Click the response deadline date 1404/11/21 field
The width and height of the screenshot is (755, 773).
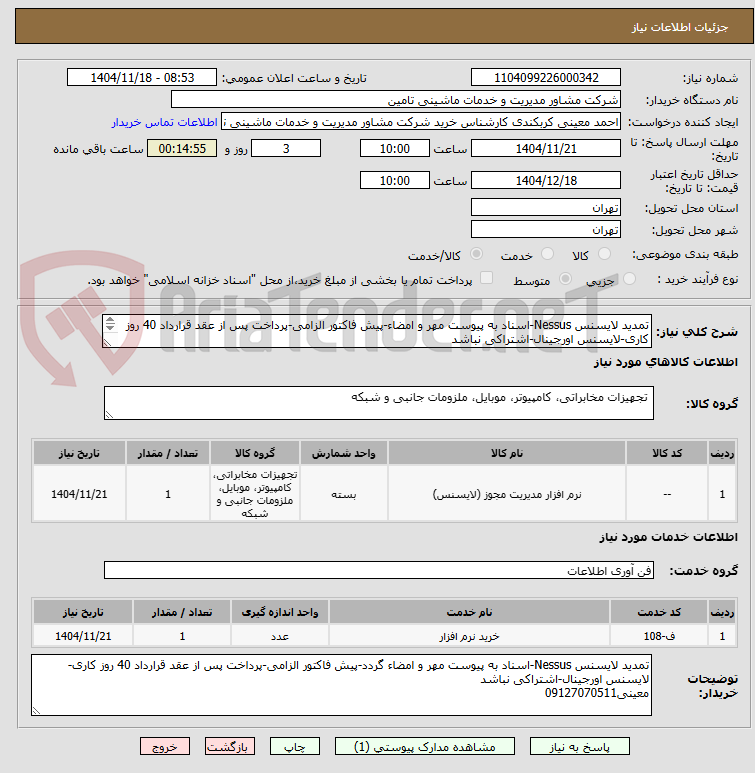(546, 148)
